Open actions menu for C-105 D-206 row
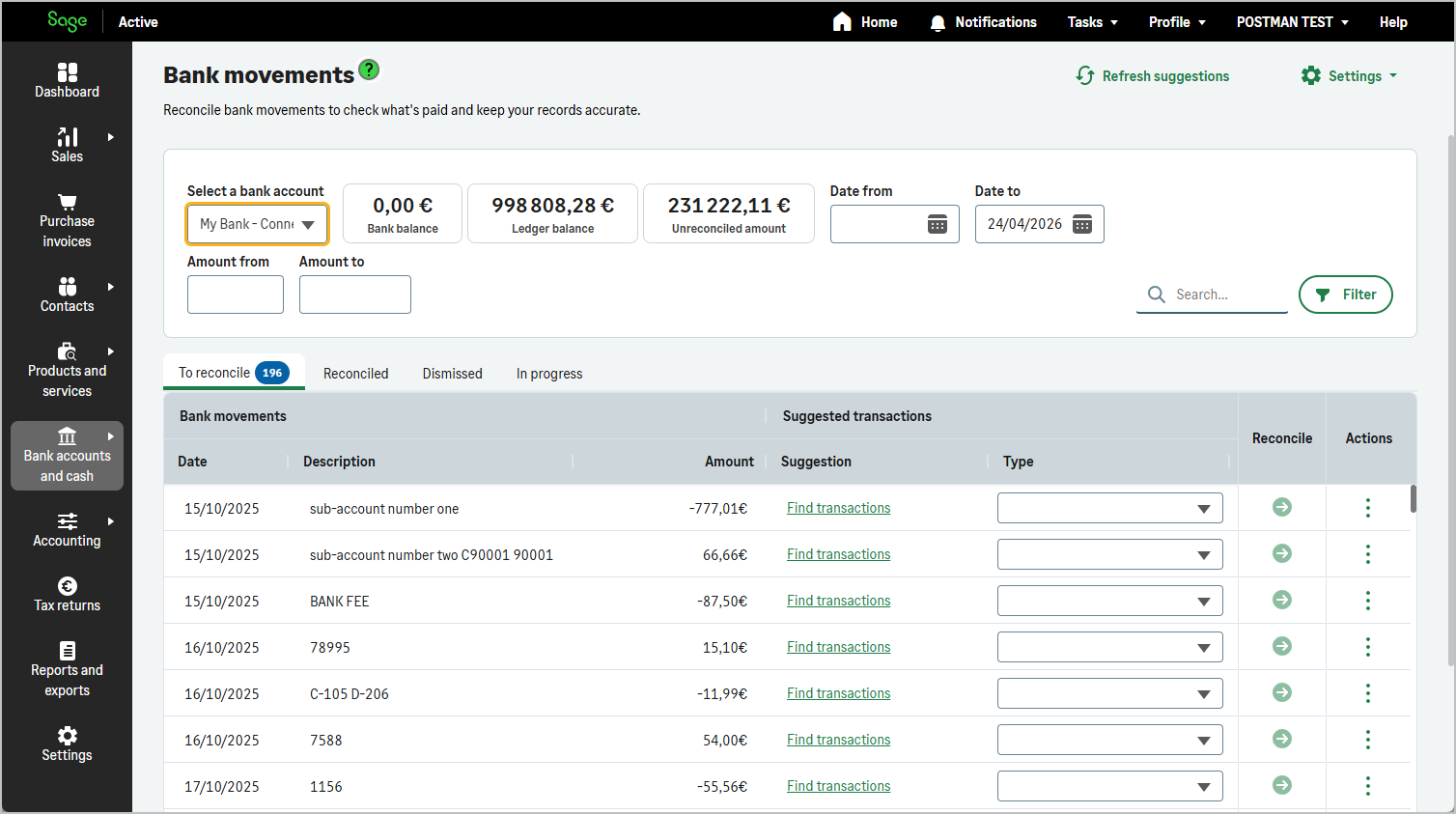Screen dimensions: 1456x814 [1368, 693]
